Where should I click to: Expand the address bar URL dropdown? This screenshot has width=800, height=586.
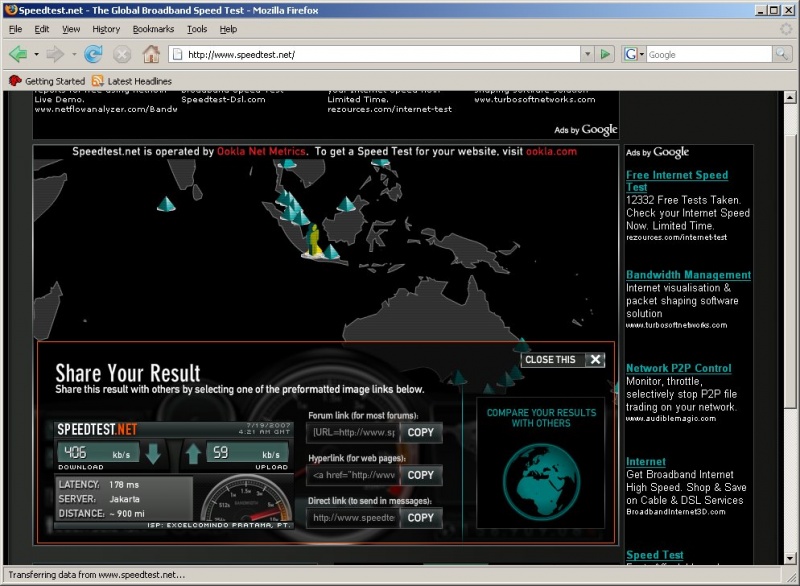587,54
